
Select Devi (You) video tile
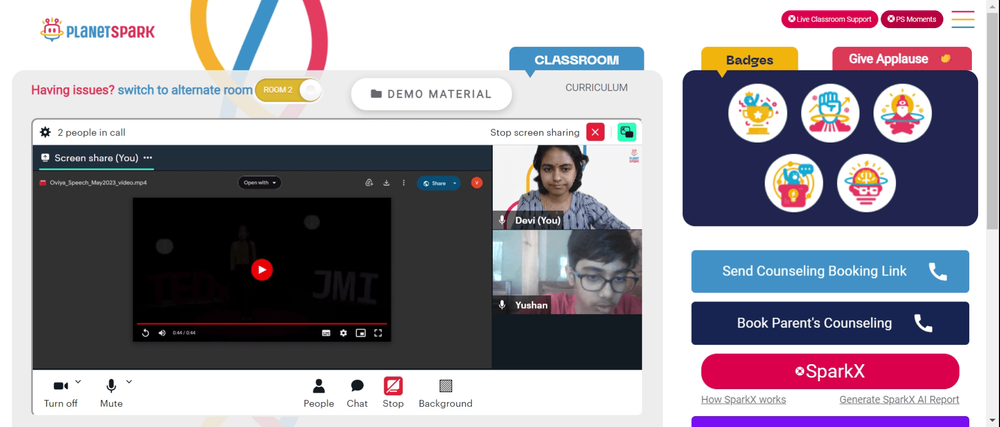pyautogui.click(x=567, y=187)
